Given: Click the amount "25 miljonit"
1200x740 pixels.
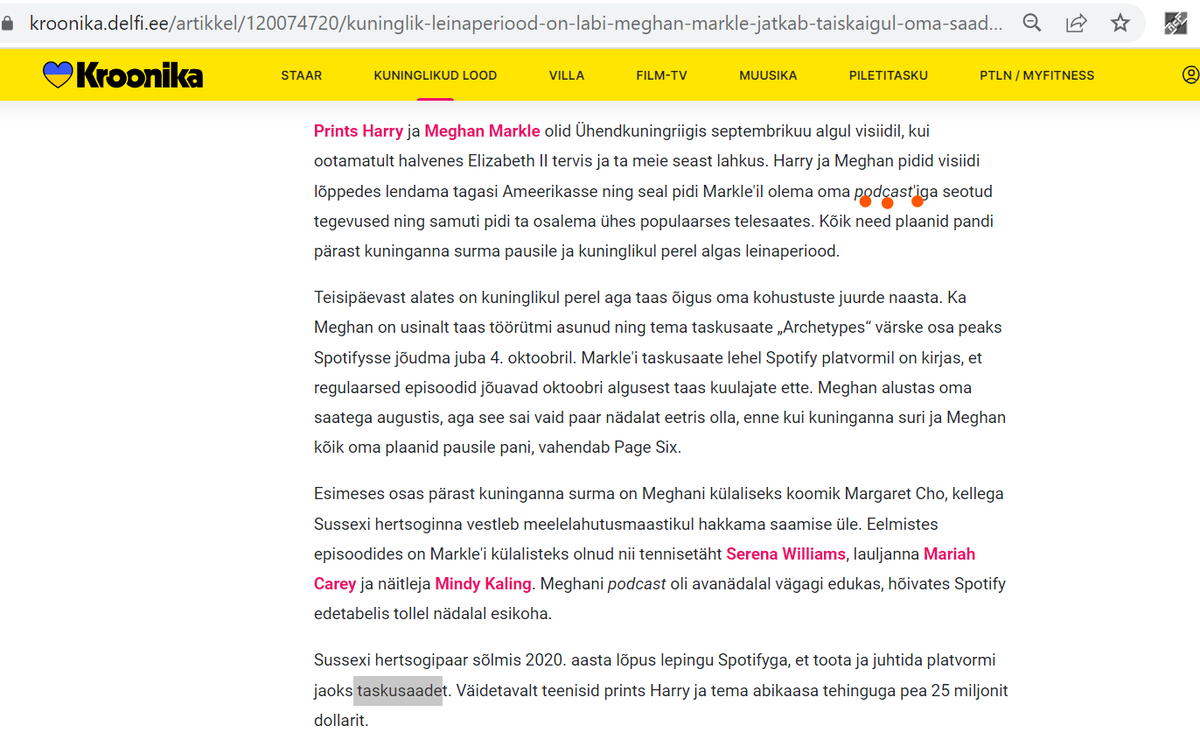Looking at the screenshot, I should [969, 690].
